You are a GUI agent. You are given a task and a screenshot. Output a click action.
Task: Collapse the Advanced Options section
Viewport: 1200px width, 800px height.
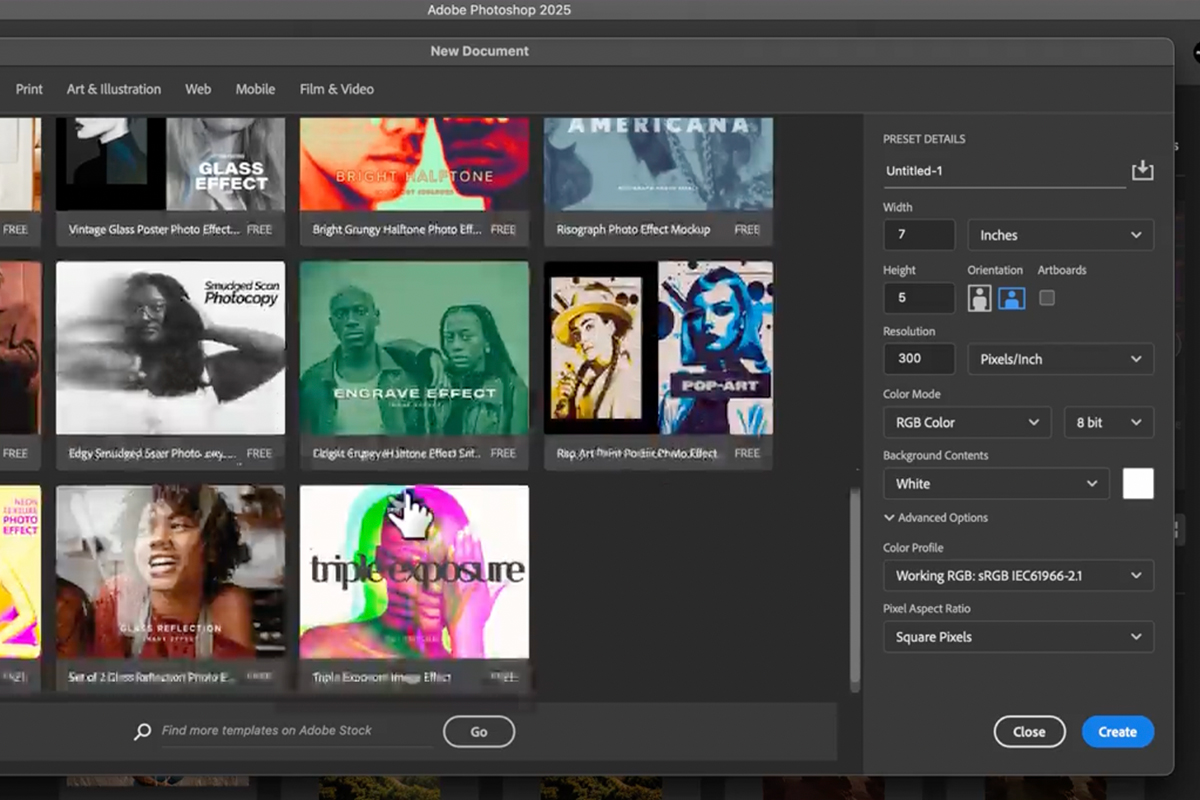coord(935,518)
